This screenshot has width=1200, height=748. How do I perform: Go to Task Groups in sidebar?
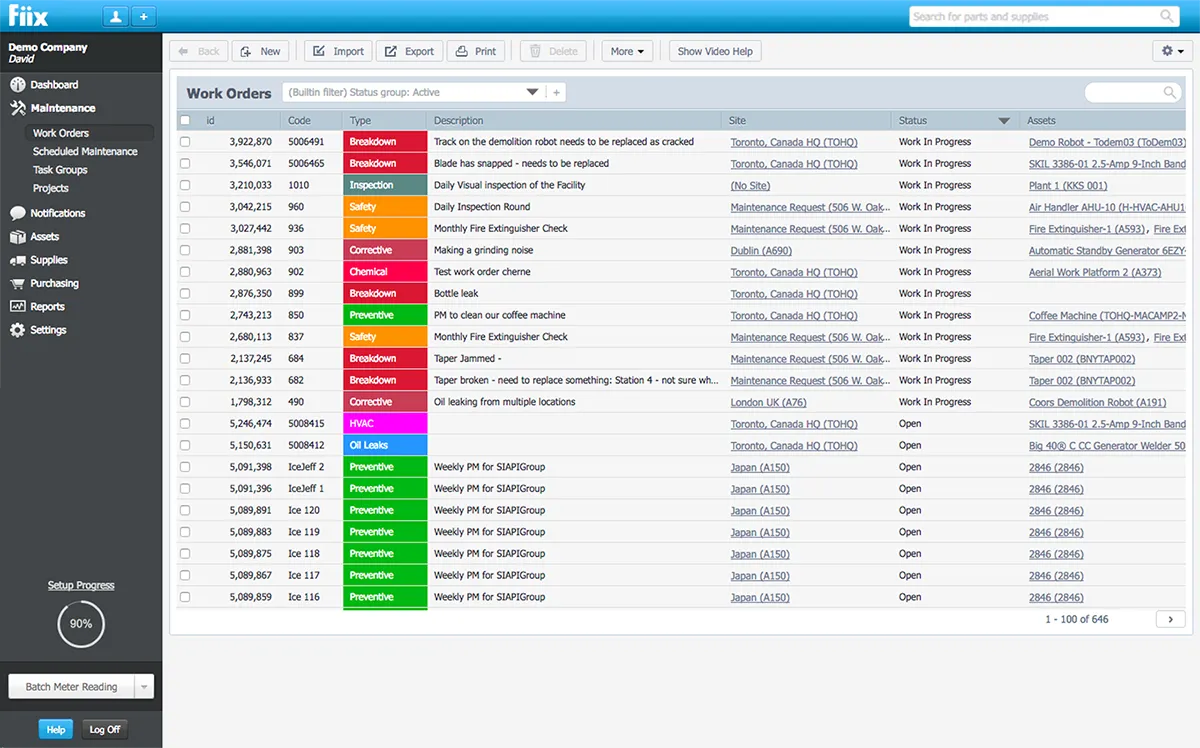tap(60, 170)
